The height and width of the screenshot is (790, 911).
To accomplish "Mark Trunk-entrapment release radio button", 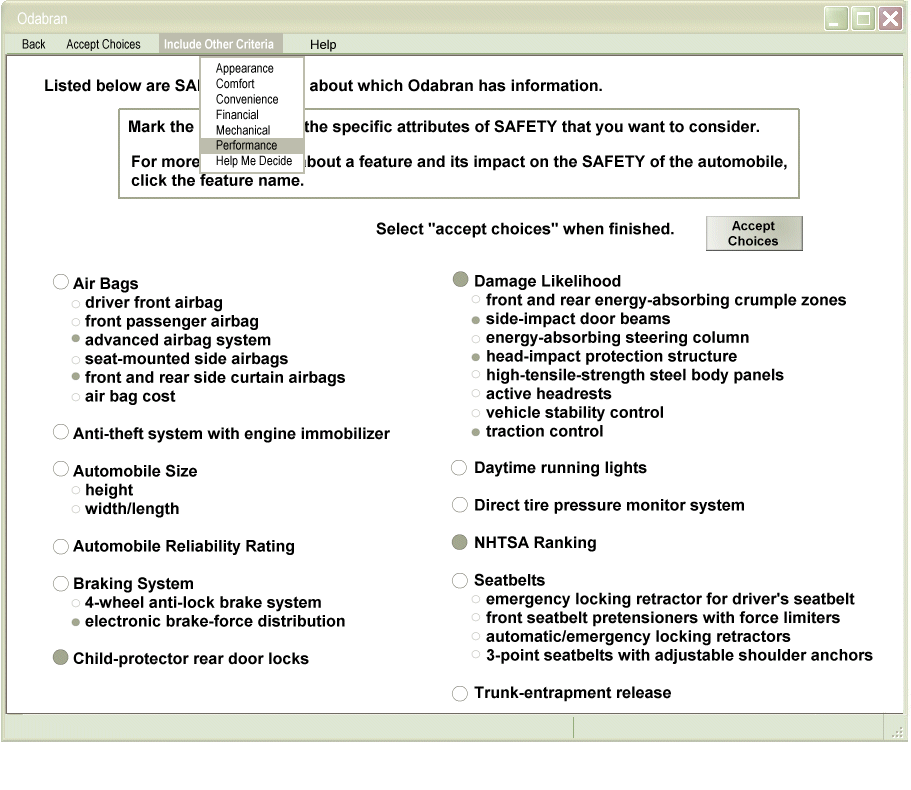I will 460,694.
